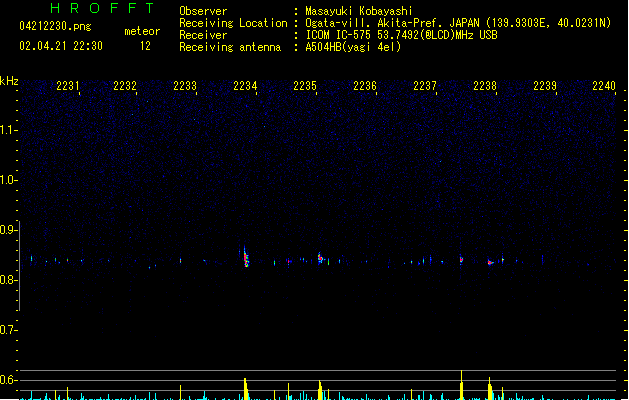Click the Observer field label
The image size is (629, 400).
pos(203,11)
